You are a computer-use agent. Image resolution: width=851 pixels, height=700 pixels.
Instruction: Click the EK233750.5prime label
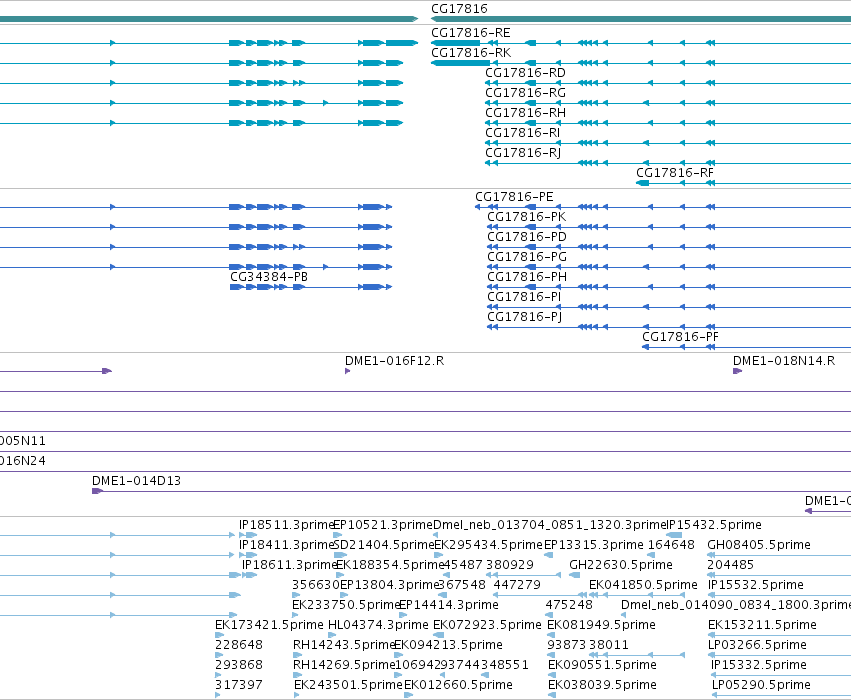point(346,605)
